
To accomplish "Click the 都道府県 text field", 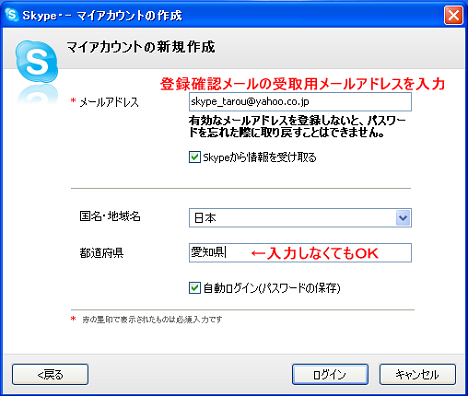I will pyautogui.click(x=300, y=253).
